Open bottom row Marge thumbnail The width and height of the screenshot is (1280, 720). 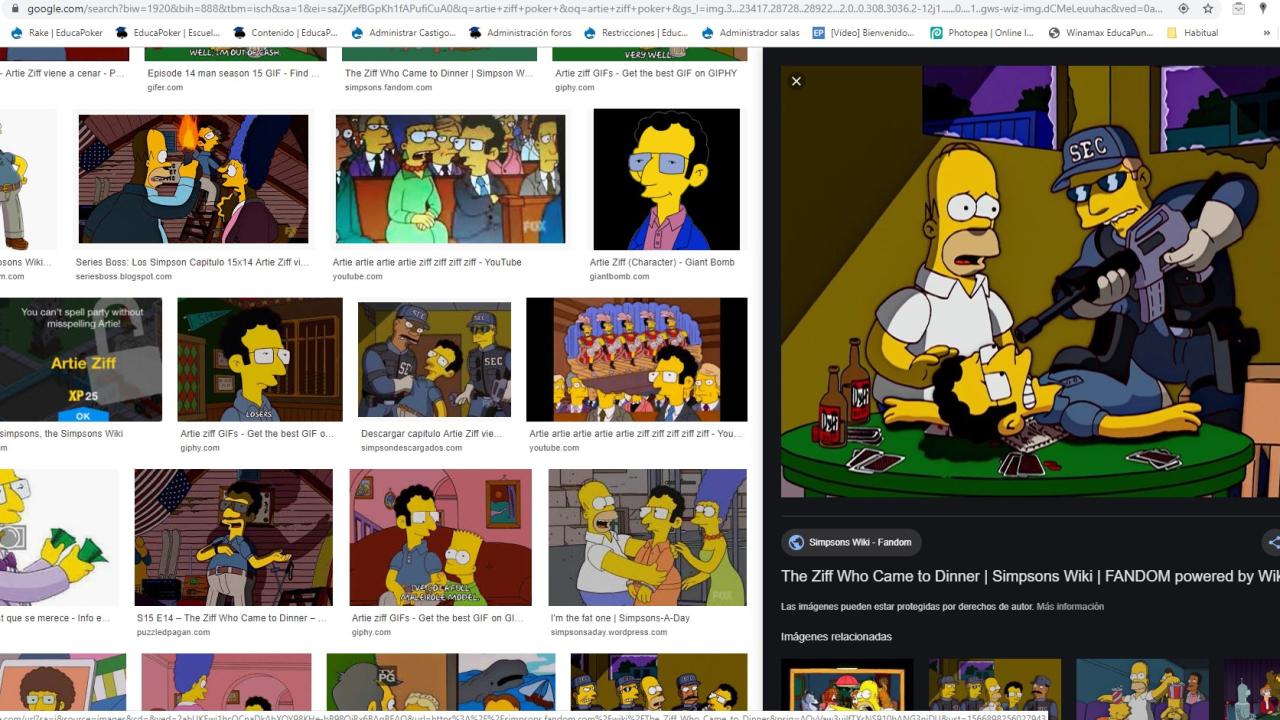(226, 682)
